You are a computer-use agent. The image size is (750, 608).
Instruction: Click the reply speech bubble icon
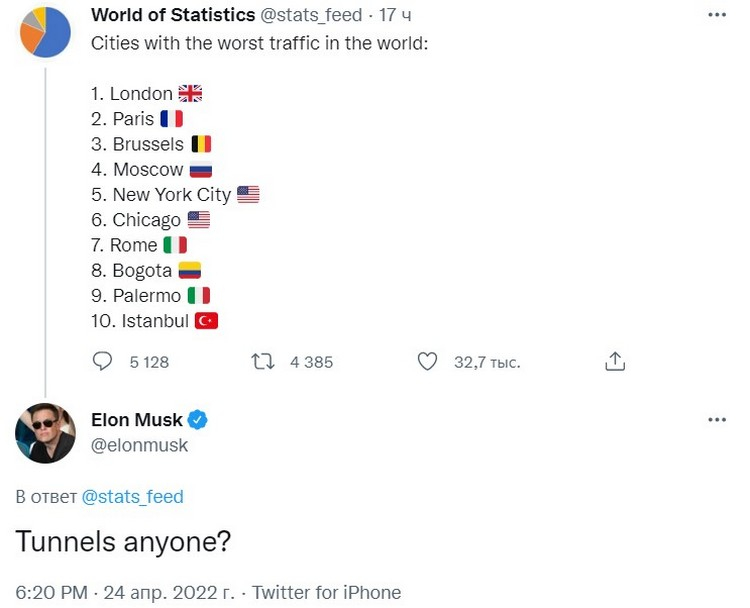(102, 361)
